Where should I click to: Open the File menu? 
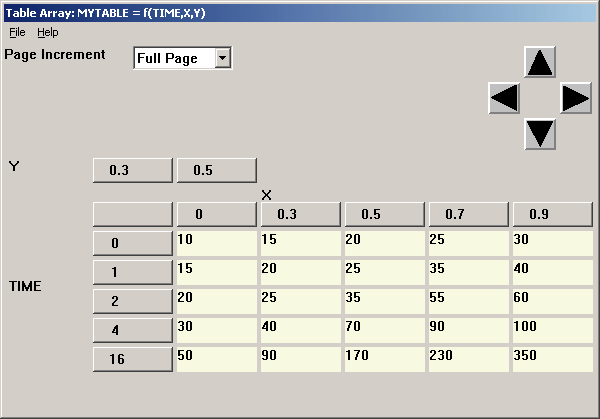[x=17, y=33]
